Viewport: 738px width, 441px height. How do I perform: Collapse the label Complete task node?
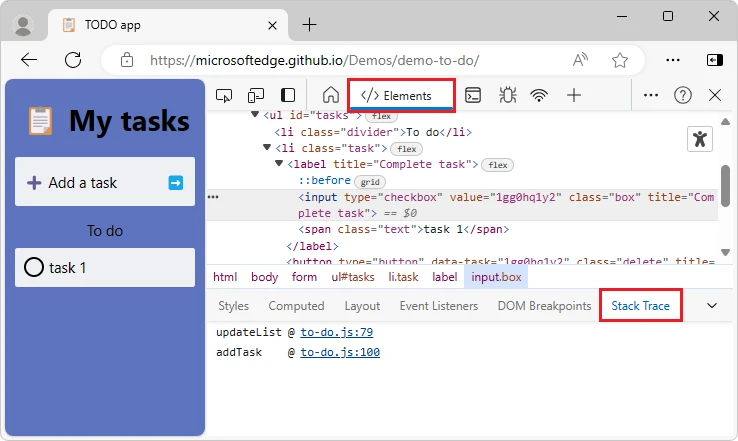(x=279, y=164)
